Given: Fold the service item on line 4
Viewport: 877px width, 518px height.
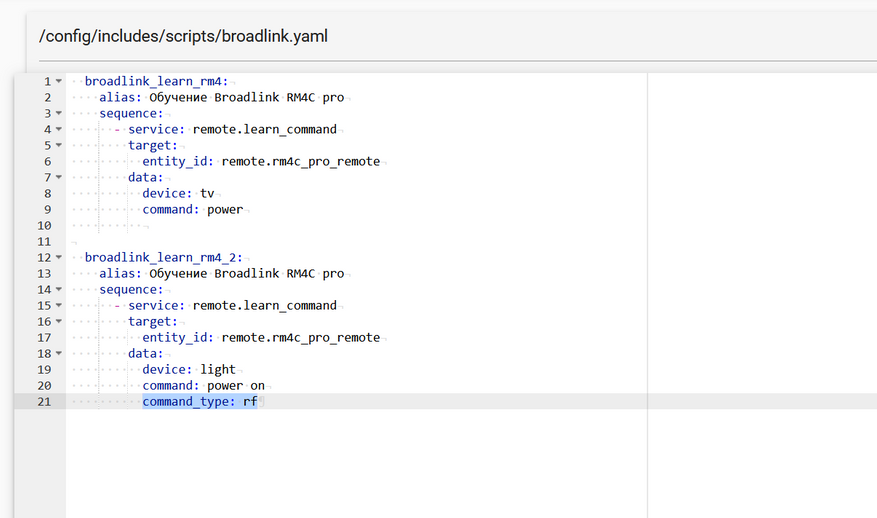Looking at the screenshot, I should tap(59, 130).
